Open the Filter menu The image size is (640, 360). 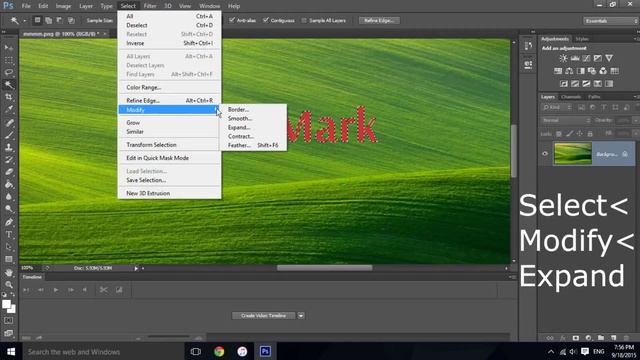[150, 6]
